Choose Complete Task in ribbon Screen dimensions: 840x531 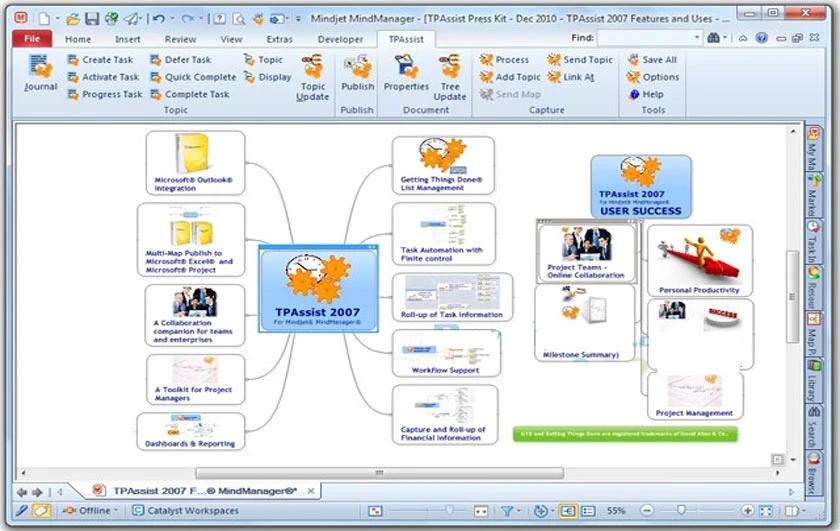(190, 94)
